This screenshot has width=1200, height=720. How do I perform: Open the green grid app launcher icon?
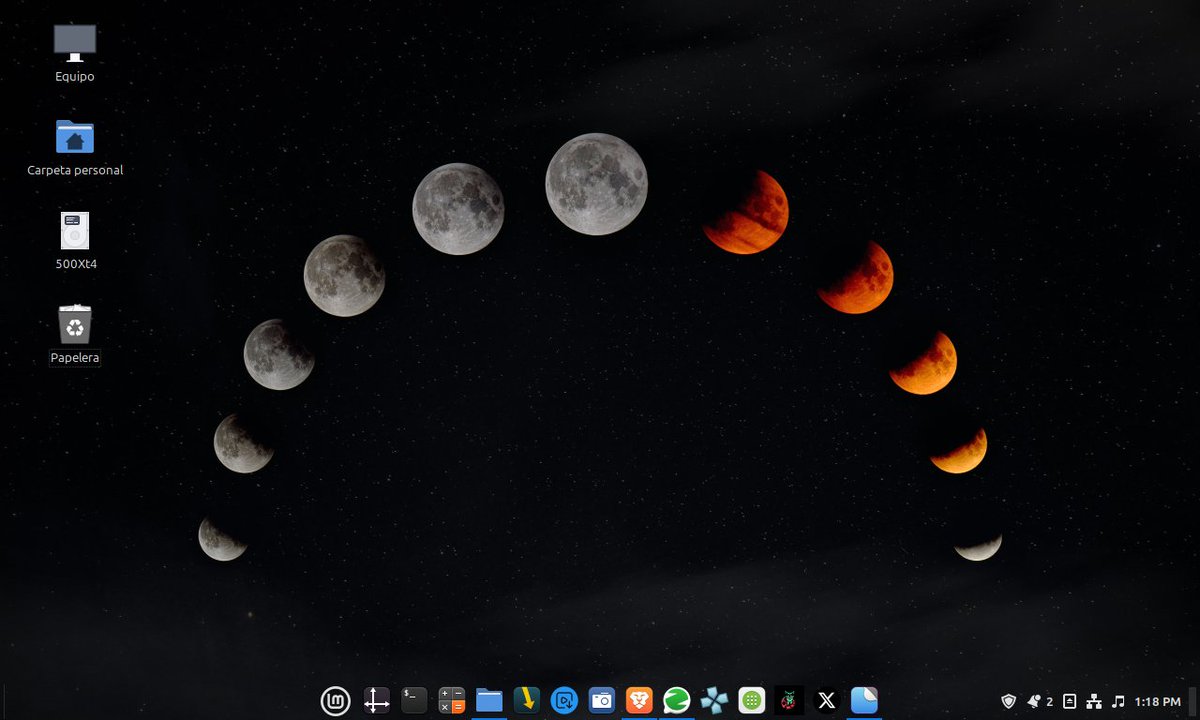point(752,700)
